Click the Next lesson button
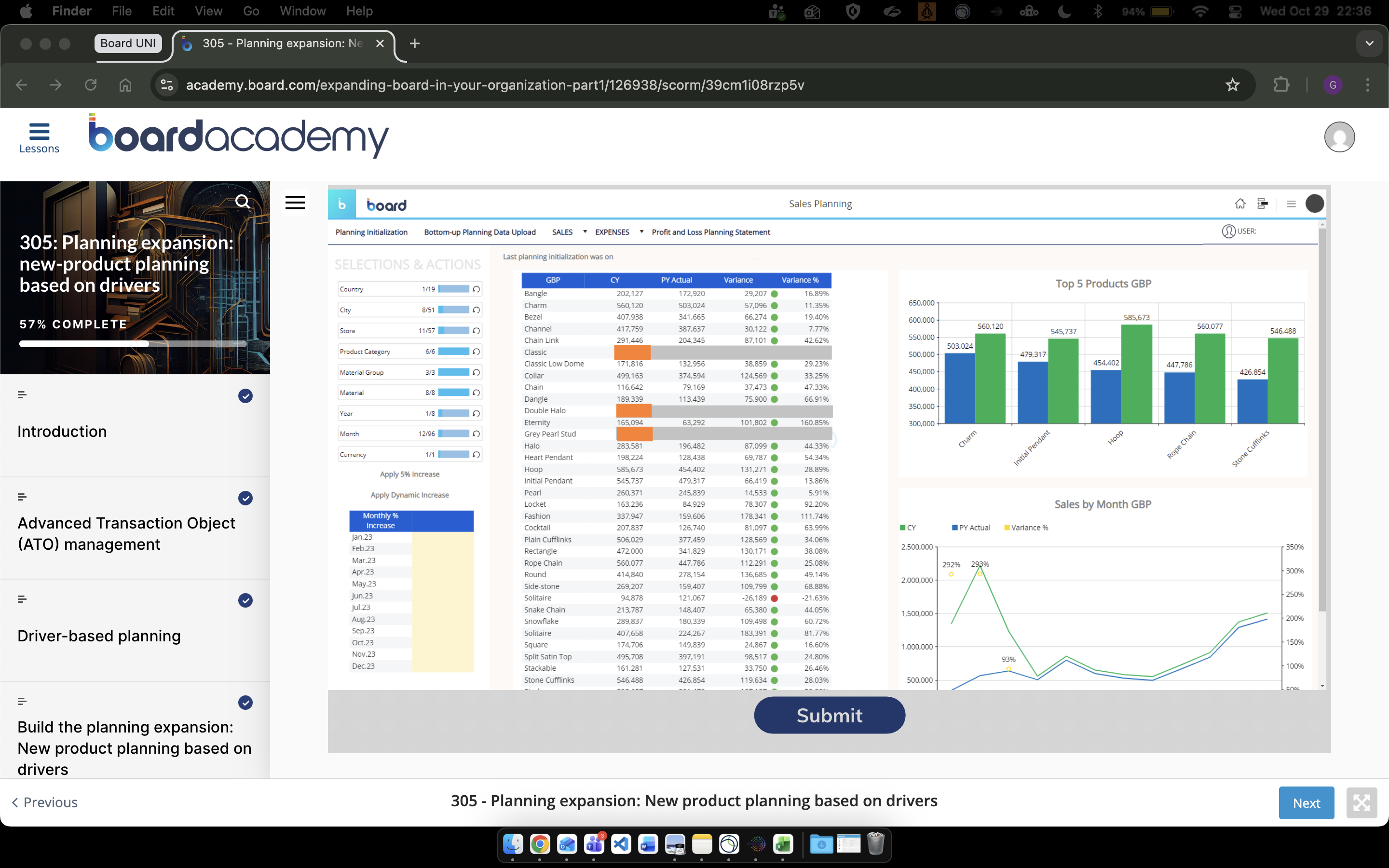The image size is (1389, 868). point(1306,802)
